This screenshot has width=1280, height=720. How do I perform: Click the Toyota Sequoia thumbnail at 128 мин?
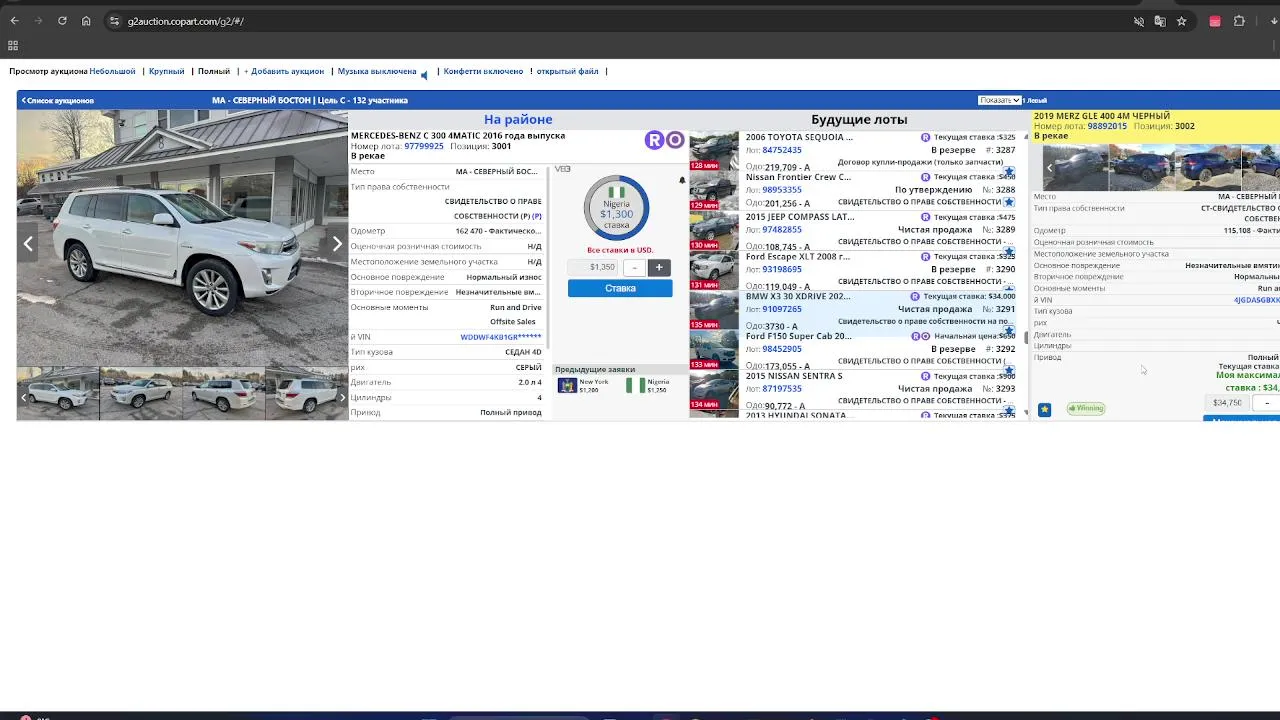(714, 151)
